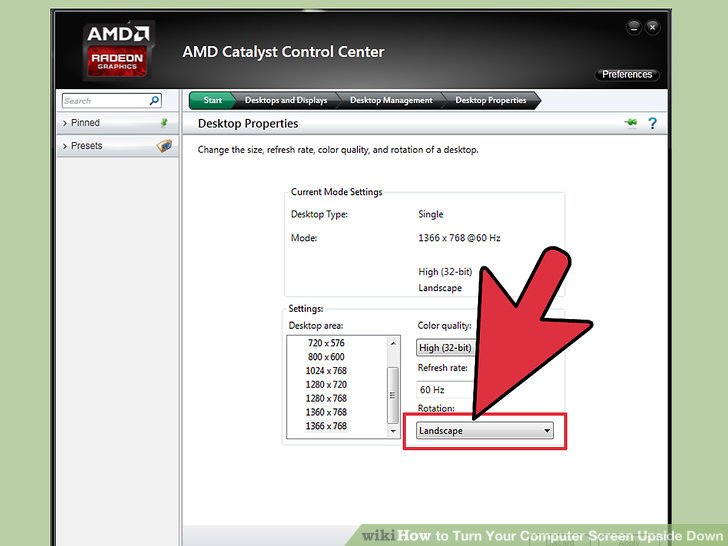The width and height of the screenshot is (728, 546).
Task: Select 1366 x 768 desktop area
Action: pos(326,426)
